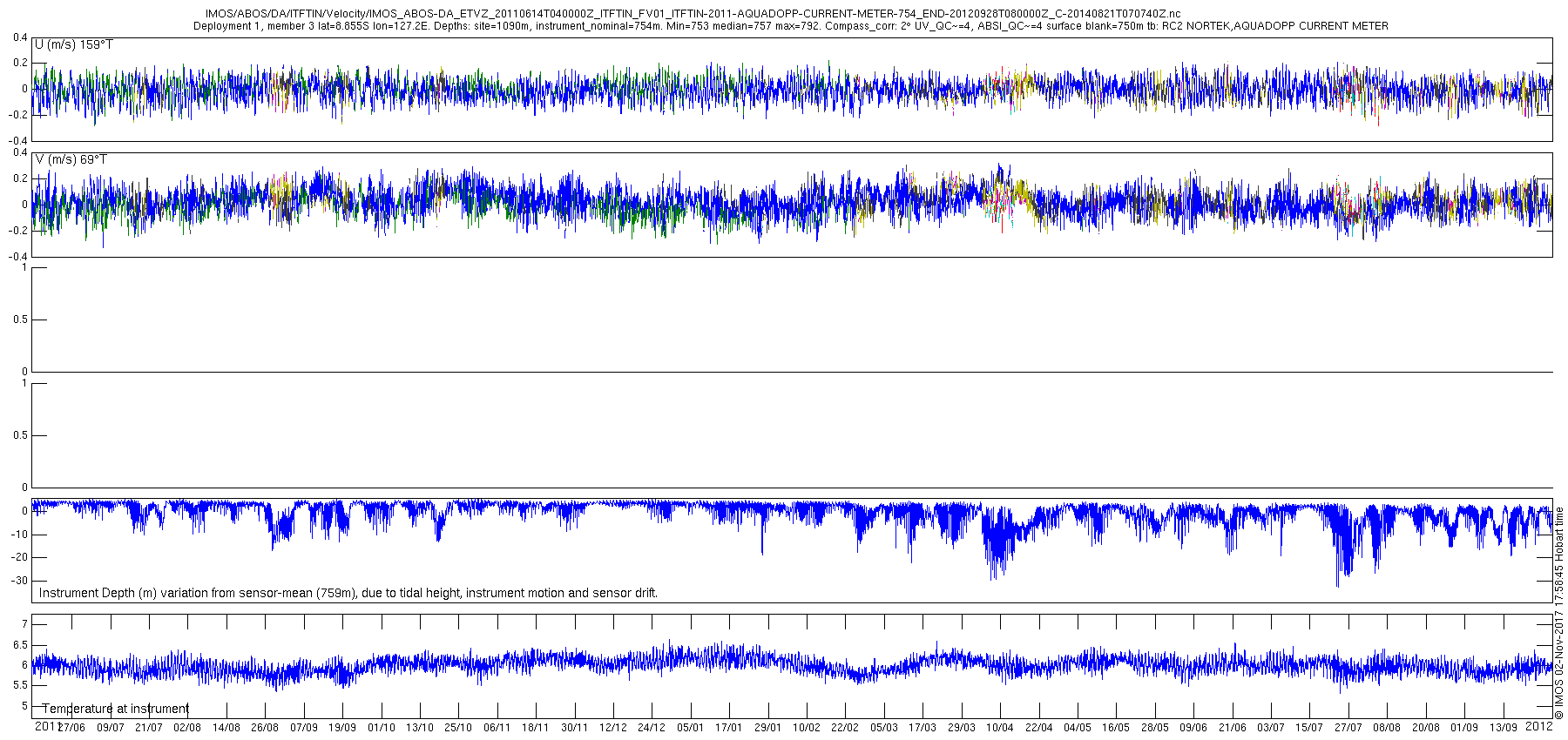Image resolution: width=1568 pixels, height=740 pixels.
Task: Select the 30/11 date tick label
Action: pyautogui.click(x=575, y=728)
